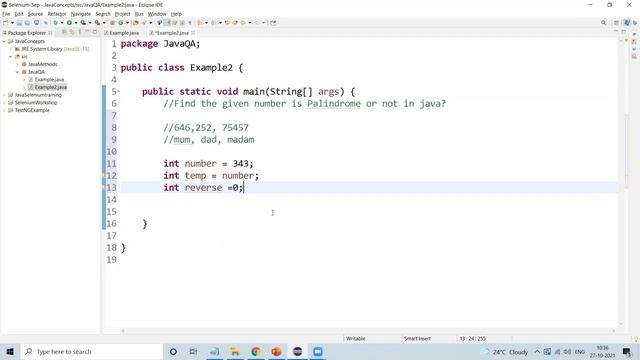Click the Windows Start button
Image resolution: width=640 pixels, height=360 pixels.
tap(10, 351)
